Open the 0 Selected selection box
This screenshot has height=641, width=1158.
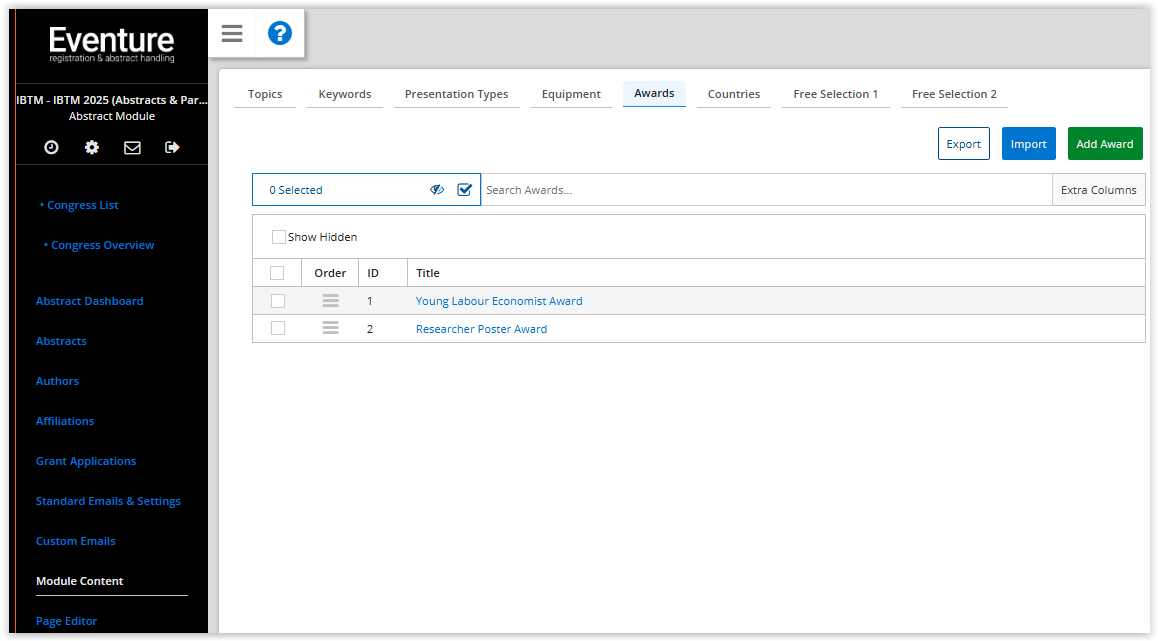(340, 190)
